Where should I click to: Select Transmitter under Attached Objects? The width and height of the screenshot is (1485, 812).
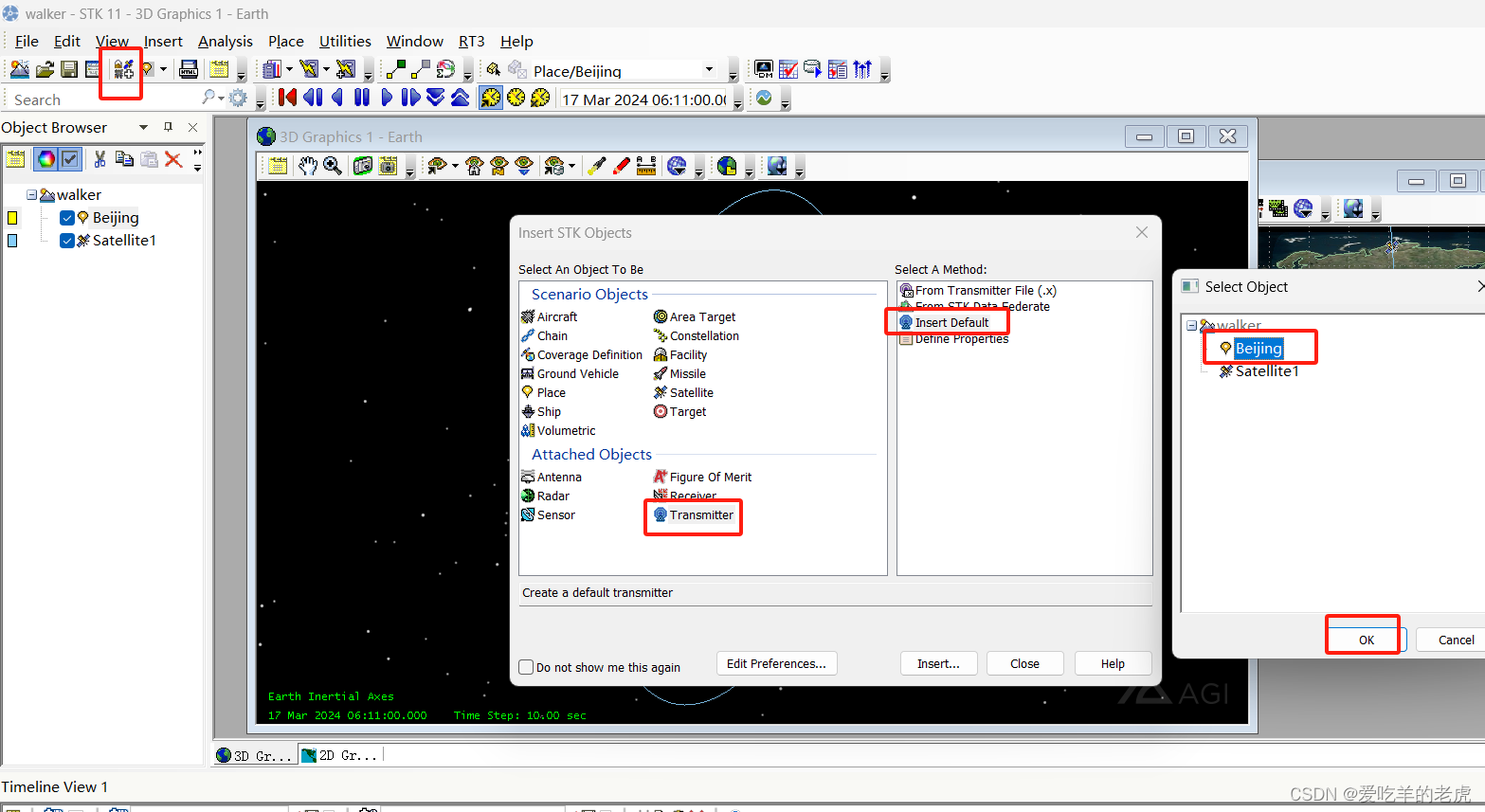click(x=694, y=514)
